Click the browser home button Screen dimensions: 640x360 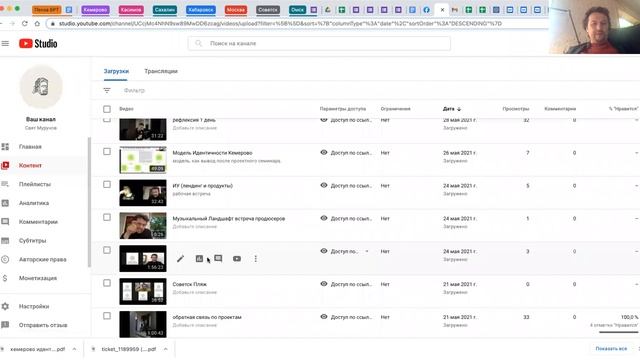click(x=37, y=24)
